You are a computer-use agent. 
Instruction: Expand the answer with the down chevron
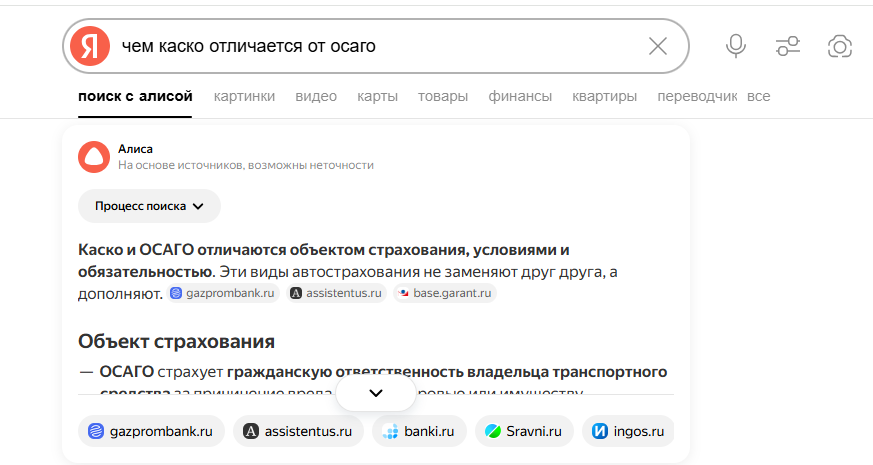[376, 393]
